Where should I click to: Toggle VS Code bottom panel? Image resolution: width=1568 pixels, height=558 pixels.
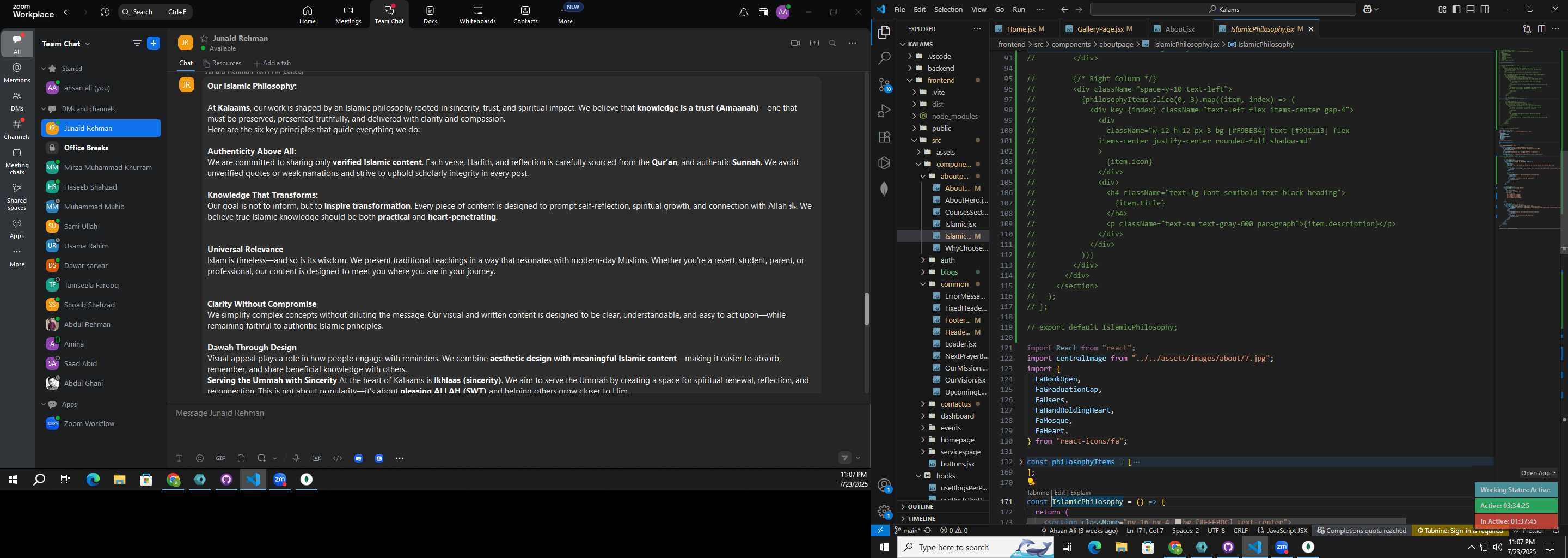pos(1470,10)
